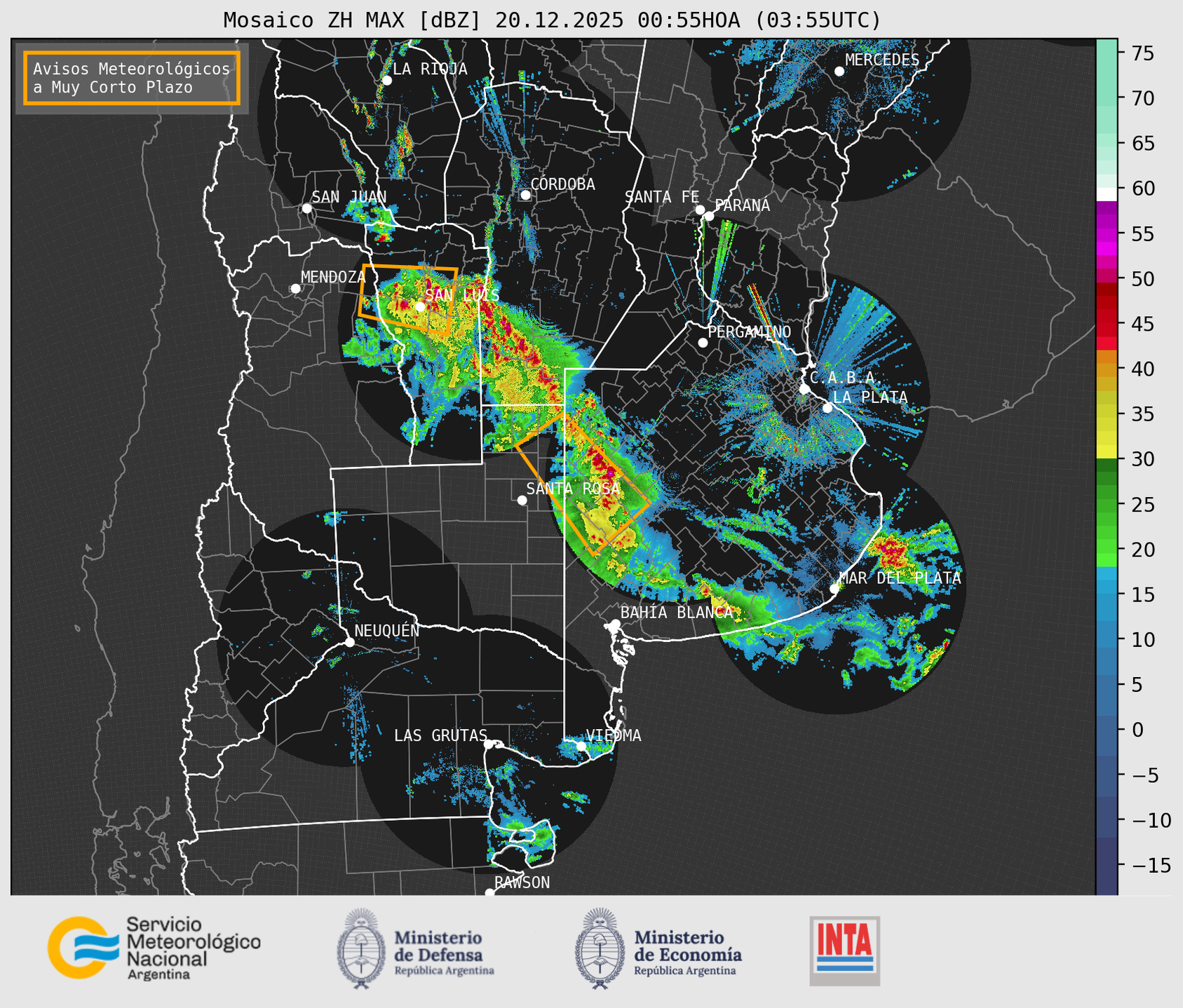Screen dimensions: 1183x1008
Task: Select the Las Grutas marker dot
Action: coord(489,744)
